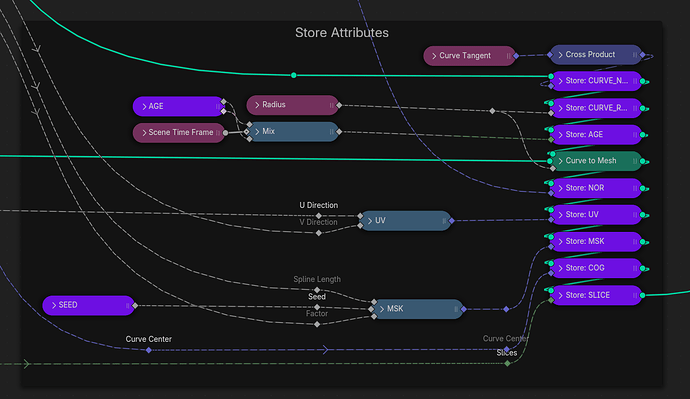Select the Curve Tangent node header

coord(469,56)
